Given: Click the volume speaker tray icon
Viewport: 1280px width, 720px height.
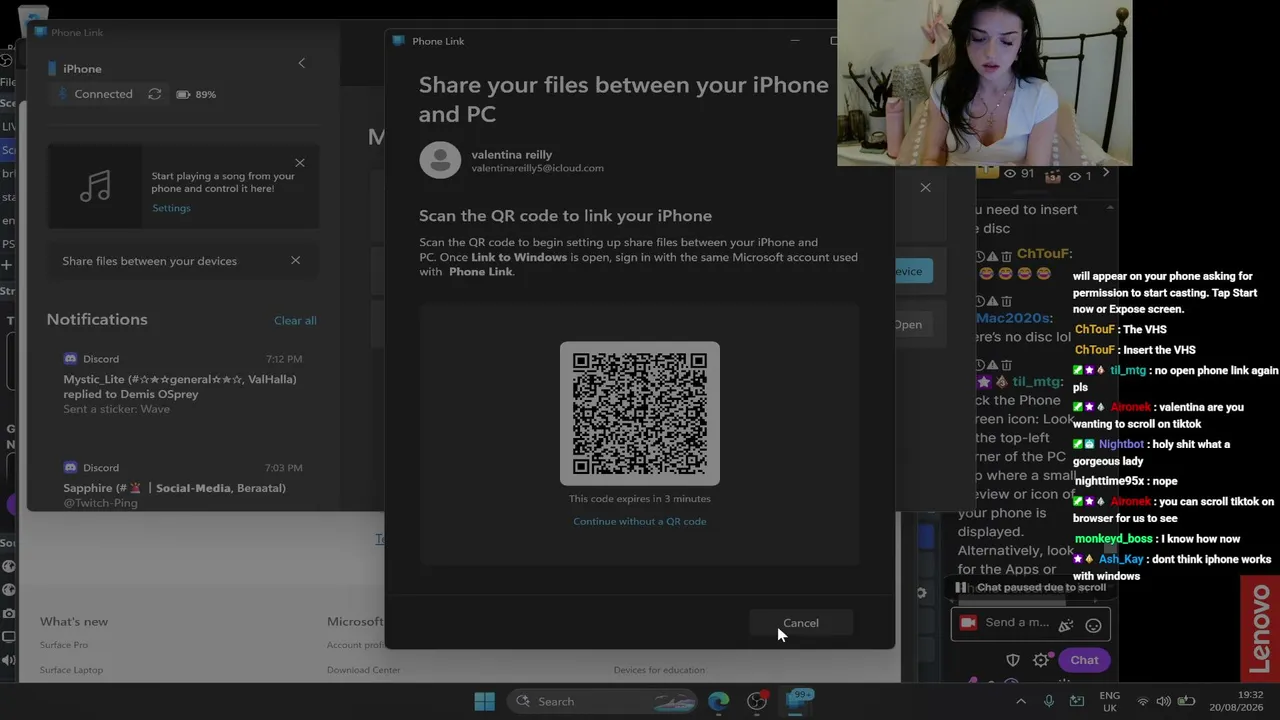Looking at the screenshot, I should [x=1165, y=702].
